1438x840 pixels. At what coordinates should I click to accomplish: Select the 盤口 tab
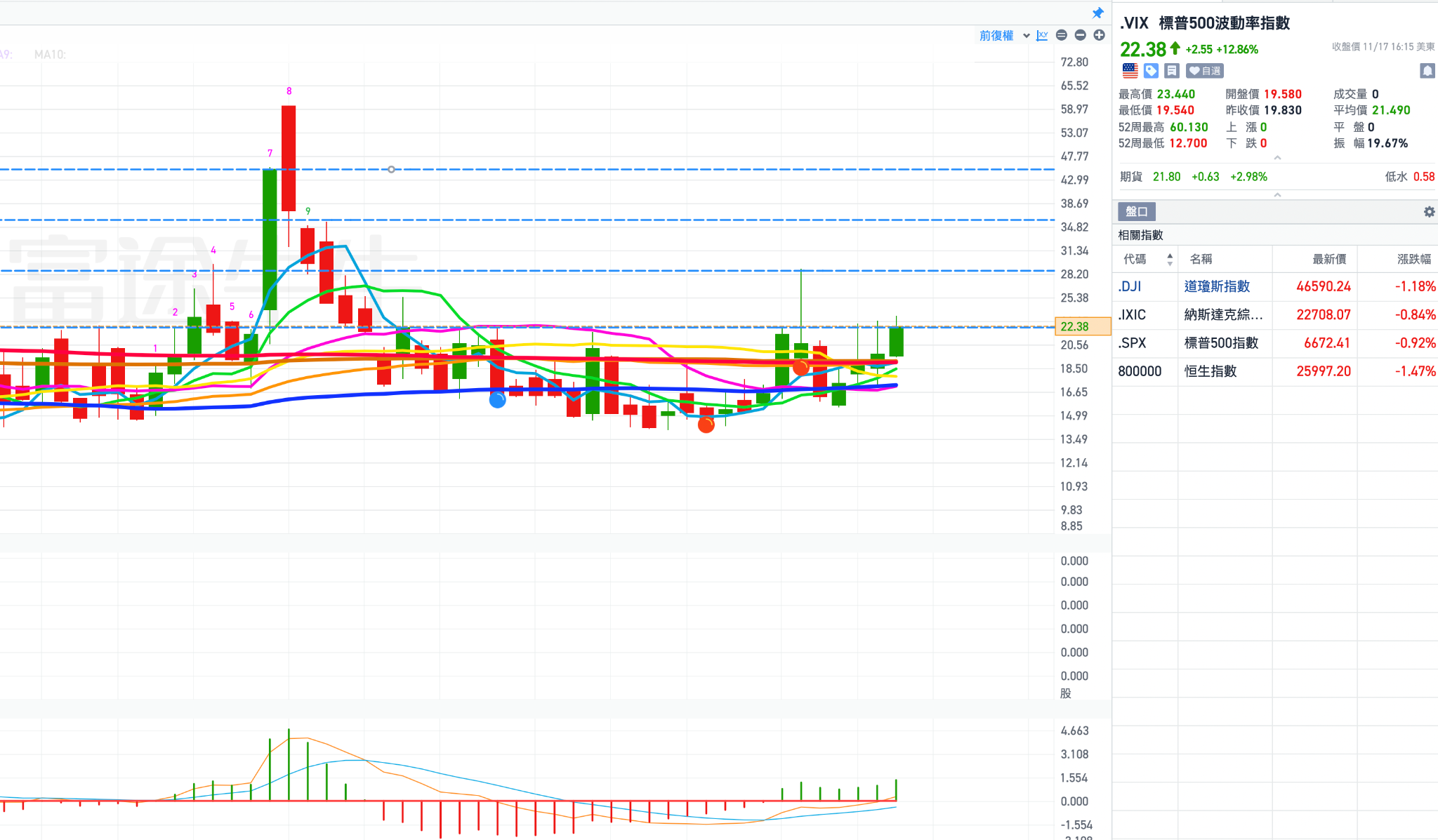[x=1136, y=211]
